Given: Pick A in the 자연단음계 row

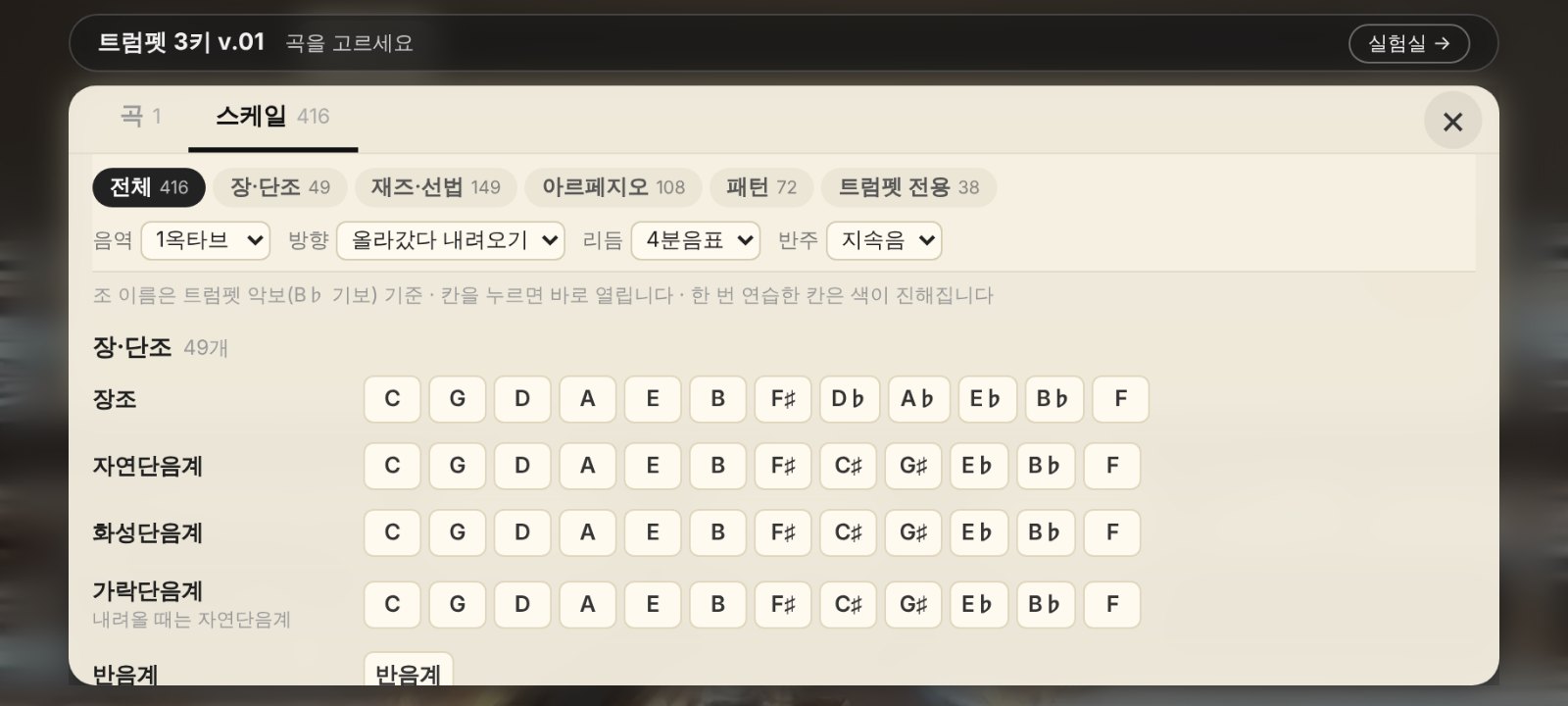Looking at the screenshot, I should click(x=588, y=466).
